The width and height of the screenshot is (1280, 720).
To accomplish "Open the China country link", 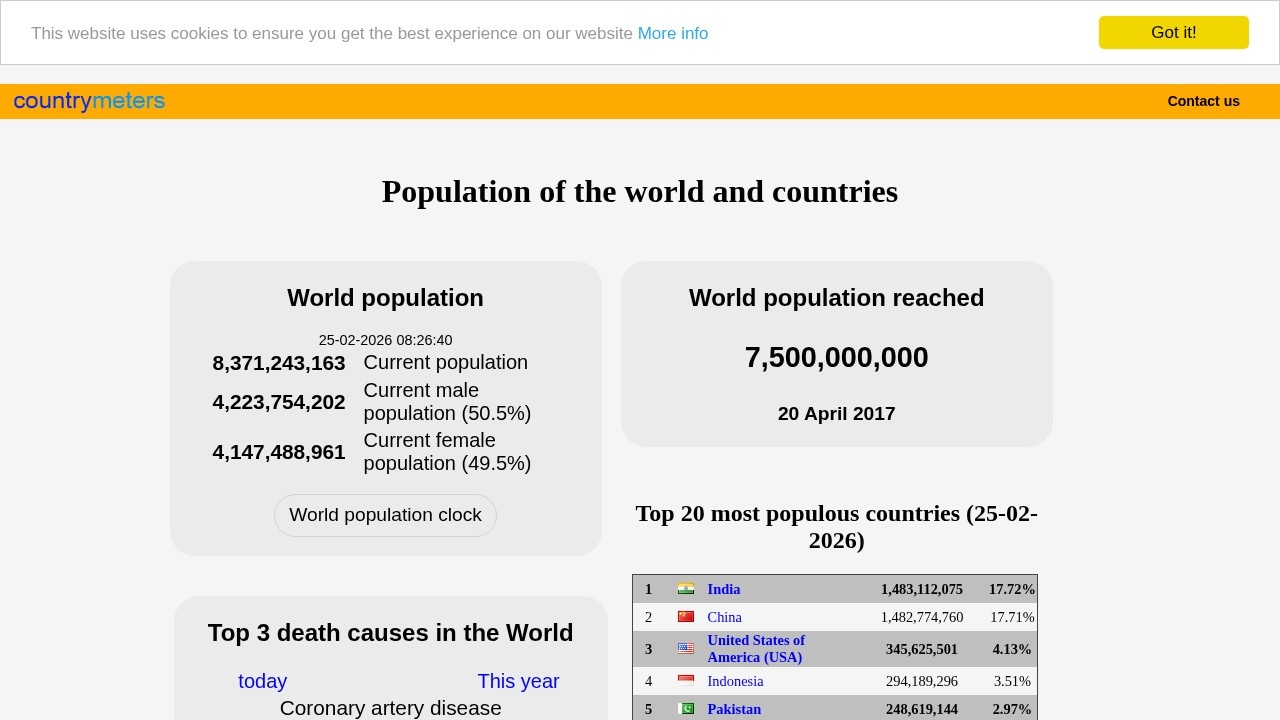I will [x=724, y=617].
